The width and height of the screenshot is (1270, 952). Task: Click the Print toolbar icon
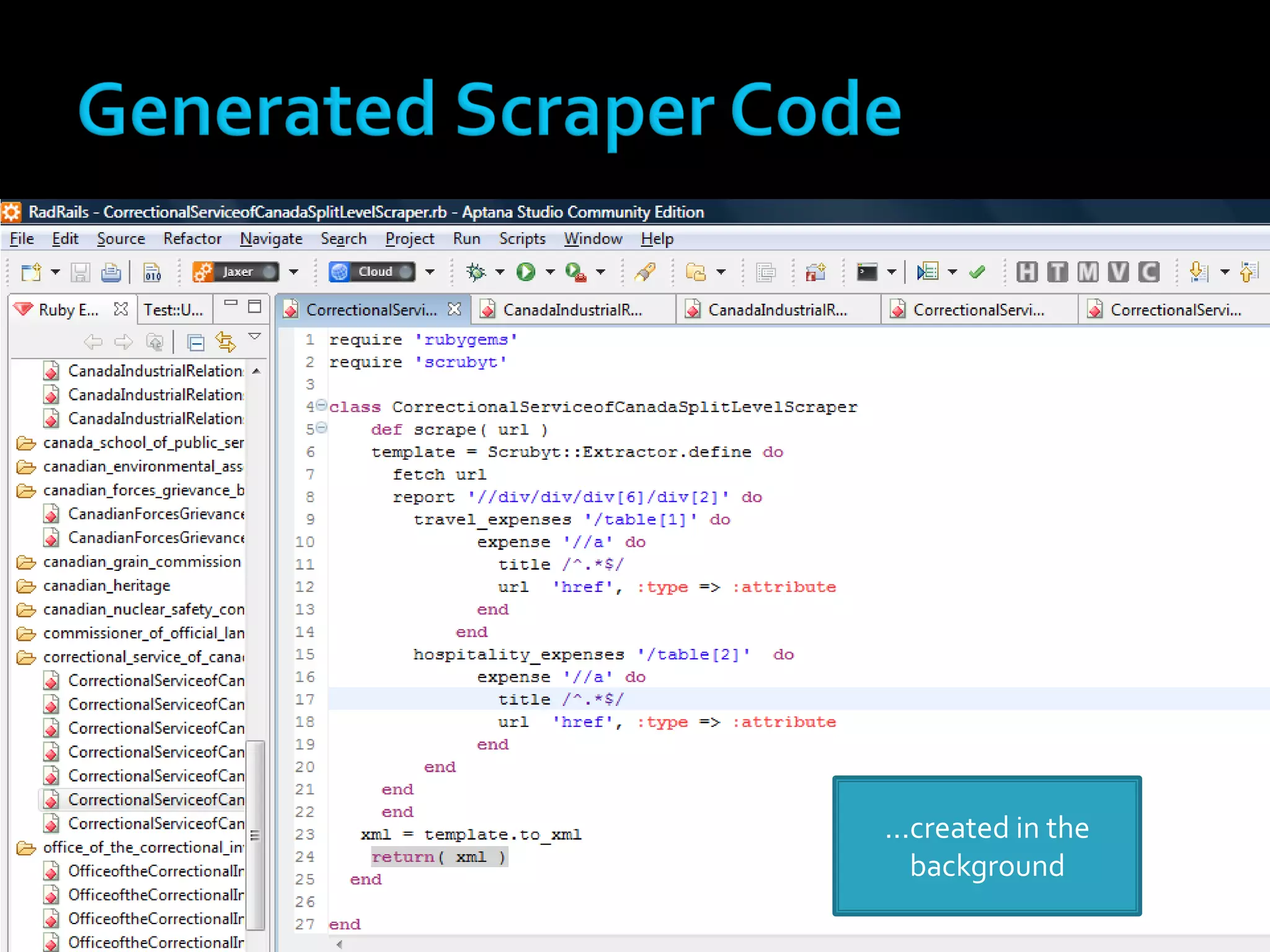click(111, 271)
